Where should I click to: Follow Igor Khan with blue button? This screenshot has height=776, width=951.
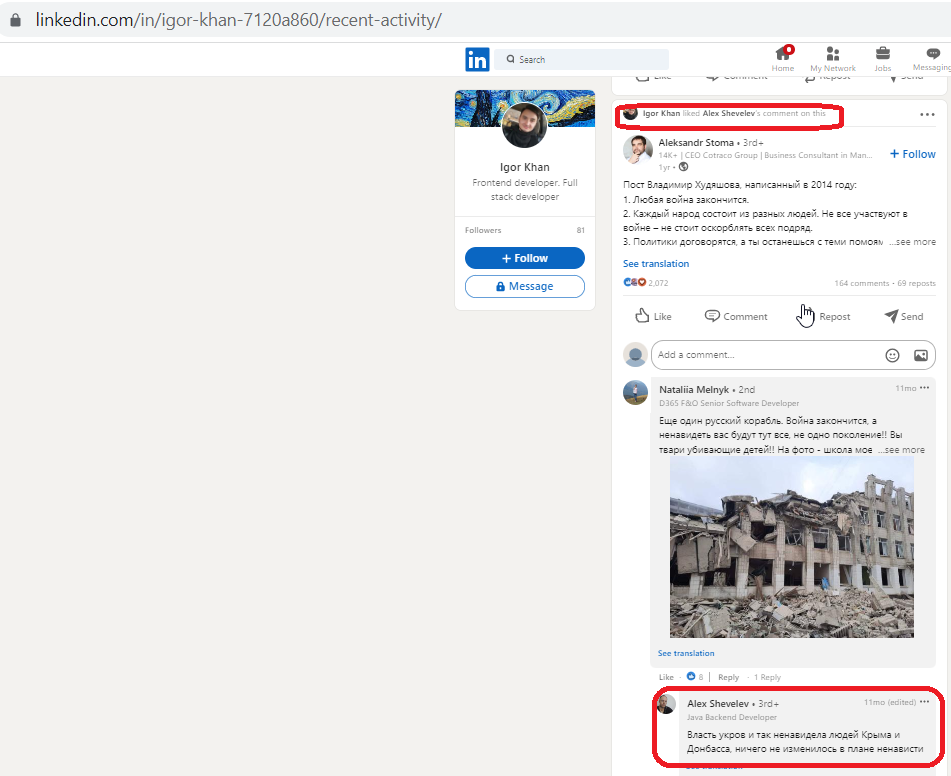[525, 258]
